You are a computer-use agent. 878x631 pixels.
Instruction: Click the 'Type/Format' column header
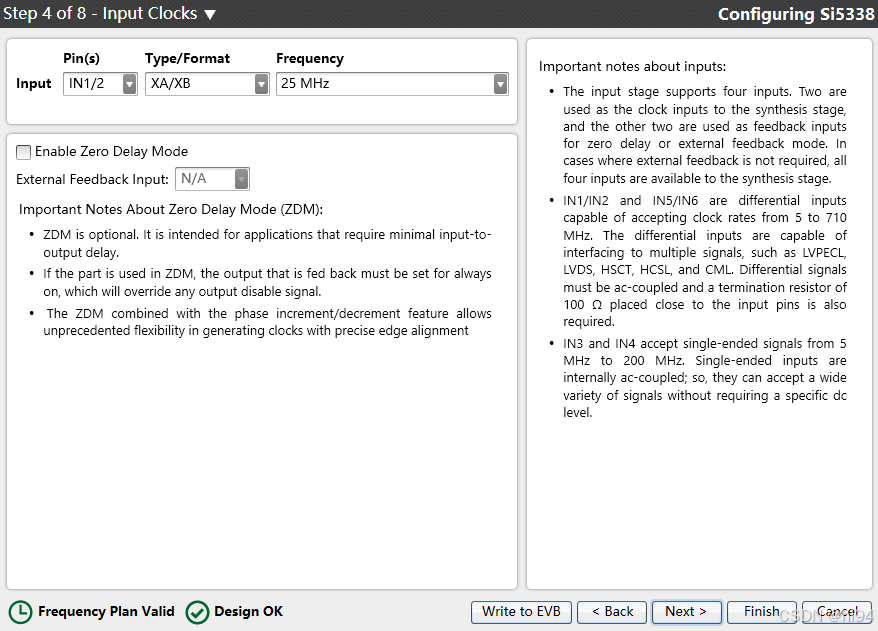[188, 58]
